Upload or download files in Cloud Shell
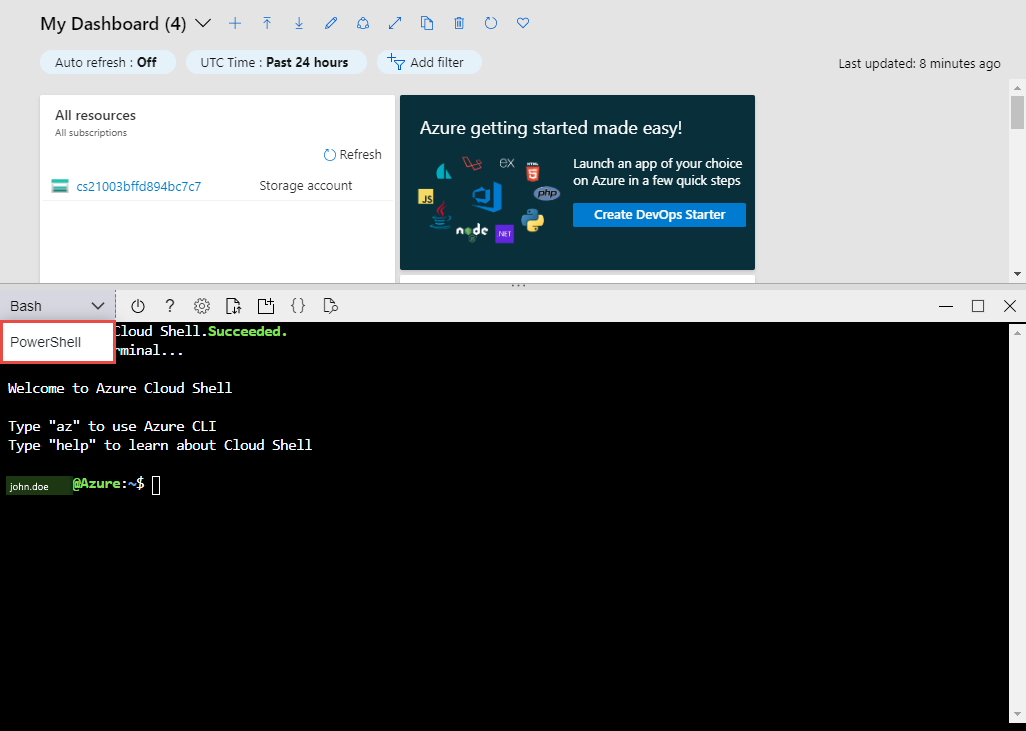 click(x=233, y=306)
